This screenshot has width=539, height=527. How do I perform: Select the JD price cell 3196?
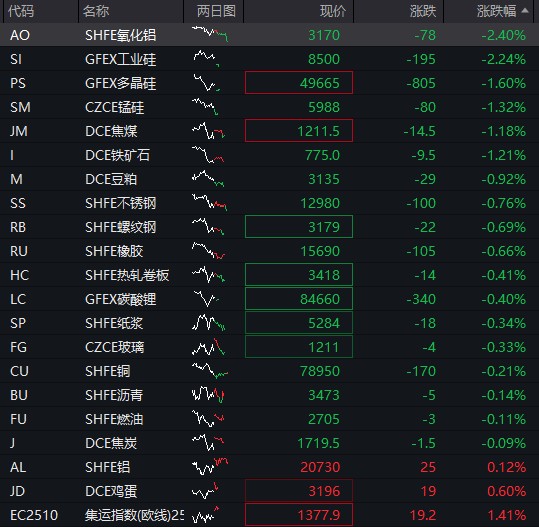(299, 491)
